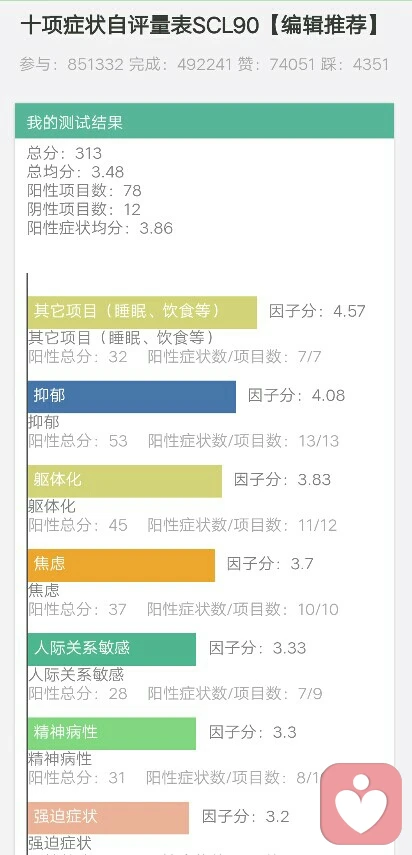Select the blue 抑郁 bar
412x855 pixels.
pos(132,396)
